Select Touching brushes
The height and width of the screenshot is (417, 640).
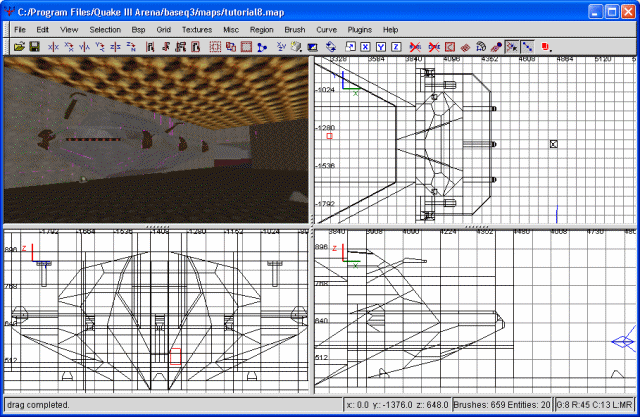(x=165, y=47)
